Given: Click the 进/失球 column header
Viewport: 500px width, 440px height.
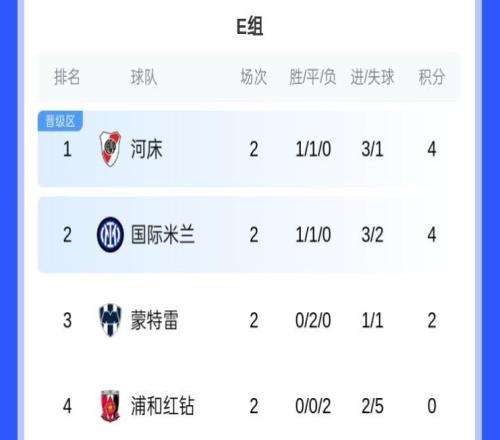Looking at the screenshot, I should [372, 77].
